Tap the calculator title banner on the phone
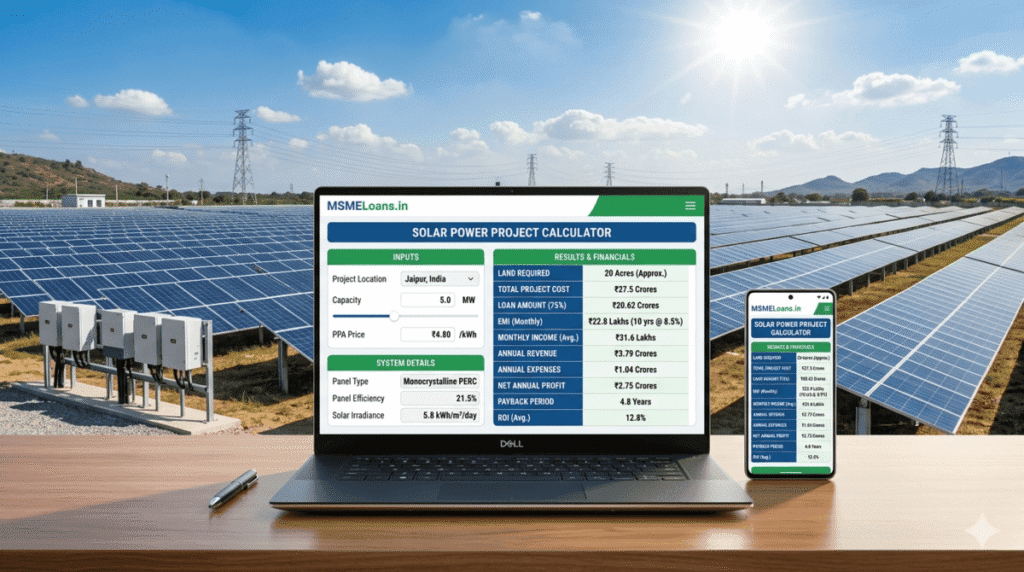 (x=790, y=328)
